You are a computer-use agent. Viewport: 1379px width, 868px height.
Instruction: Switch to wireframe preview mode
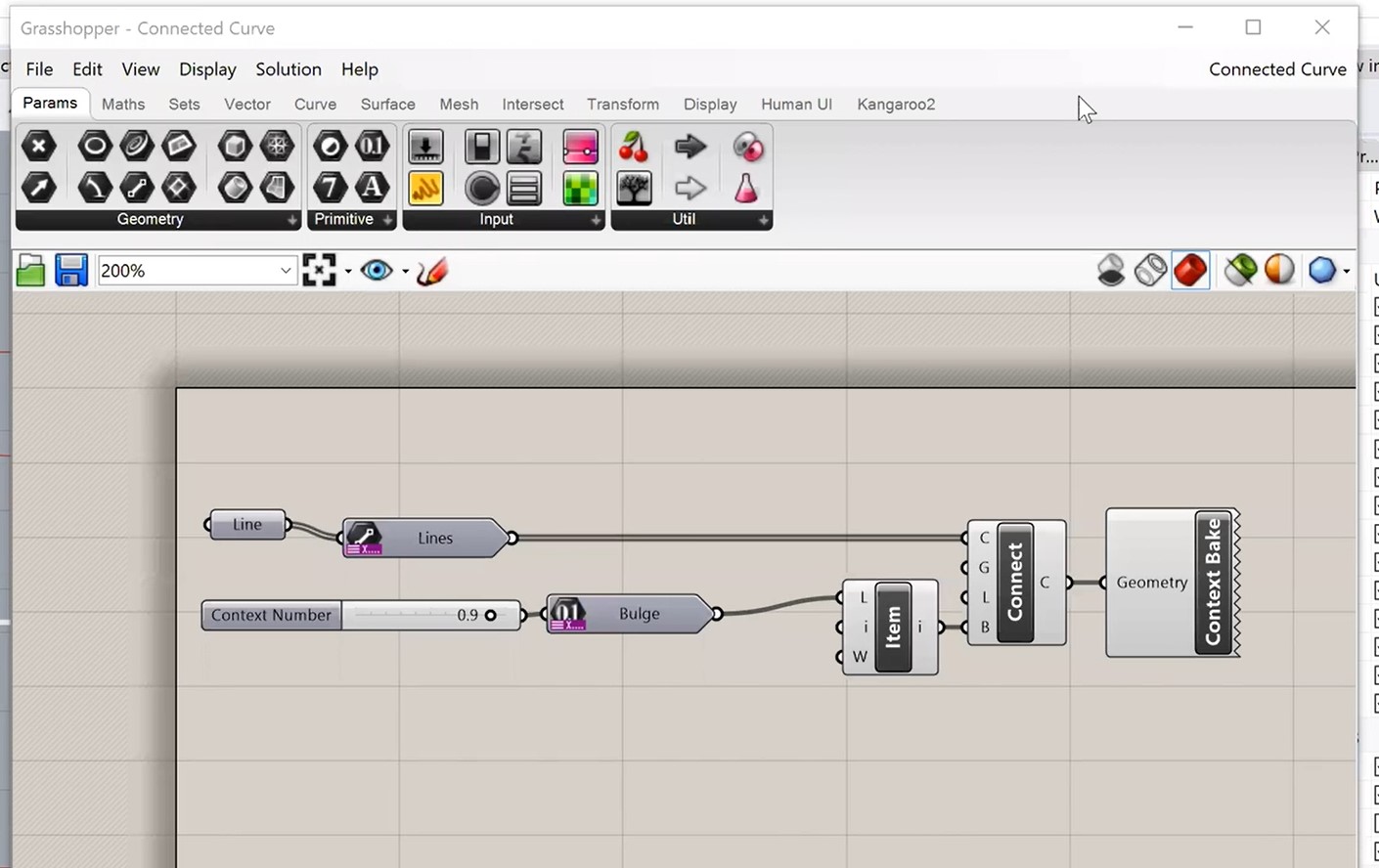(x=1150, y=270)
